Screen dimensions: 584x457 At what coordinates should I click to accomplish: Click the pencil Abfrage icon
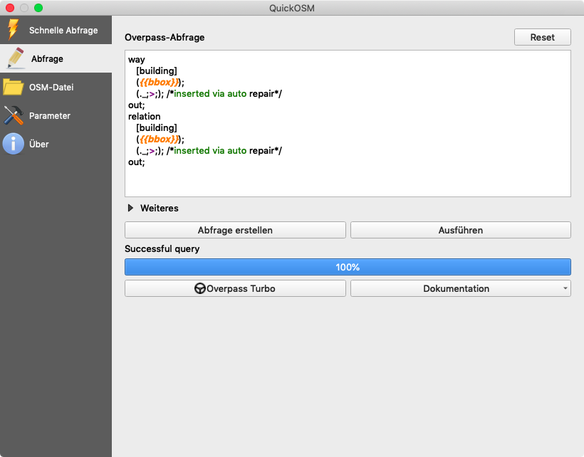[x=15, y=58]
